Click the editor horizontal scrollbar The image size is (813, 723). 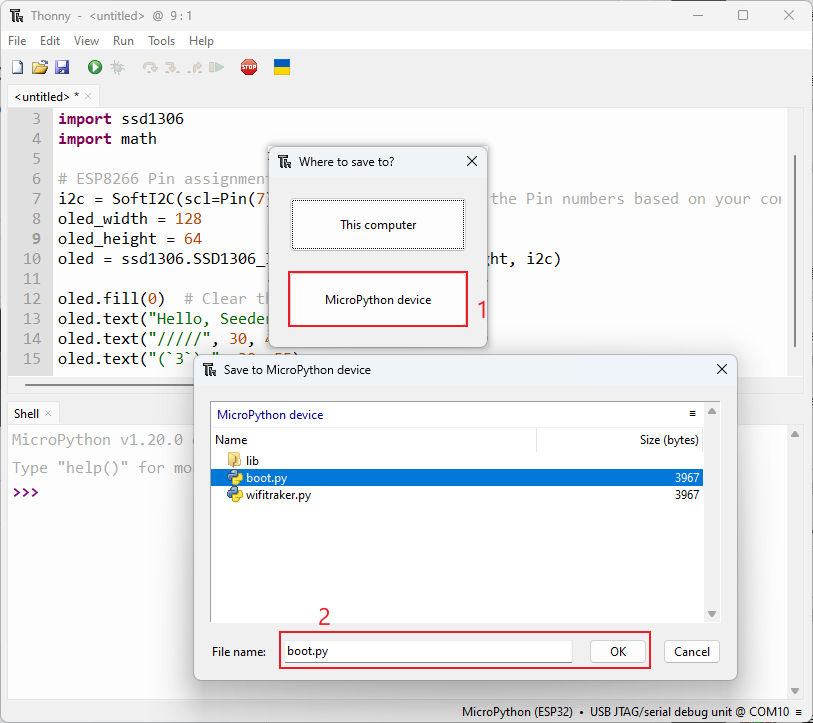(109, 385)
